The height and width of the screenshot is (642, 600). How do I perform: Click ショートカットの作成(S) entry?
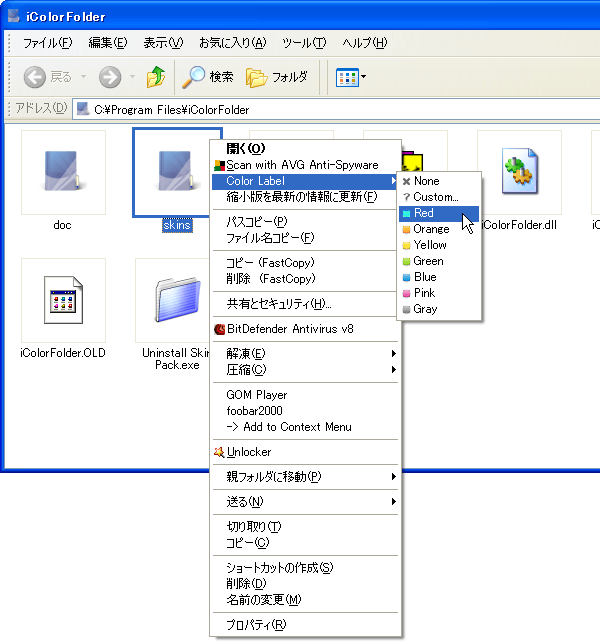click(x=306, y=568)
